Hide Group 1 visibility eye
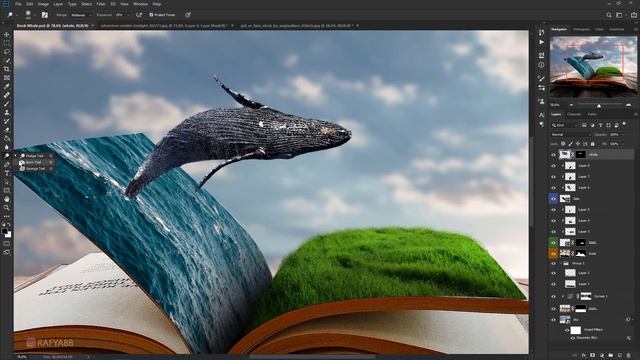Image resolution: width=640 pixels, height=360 pixels. (553, 264)
